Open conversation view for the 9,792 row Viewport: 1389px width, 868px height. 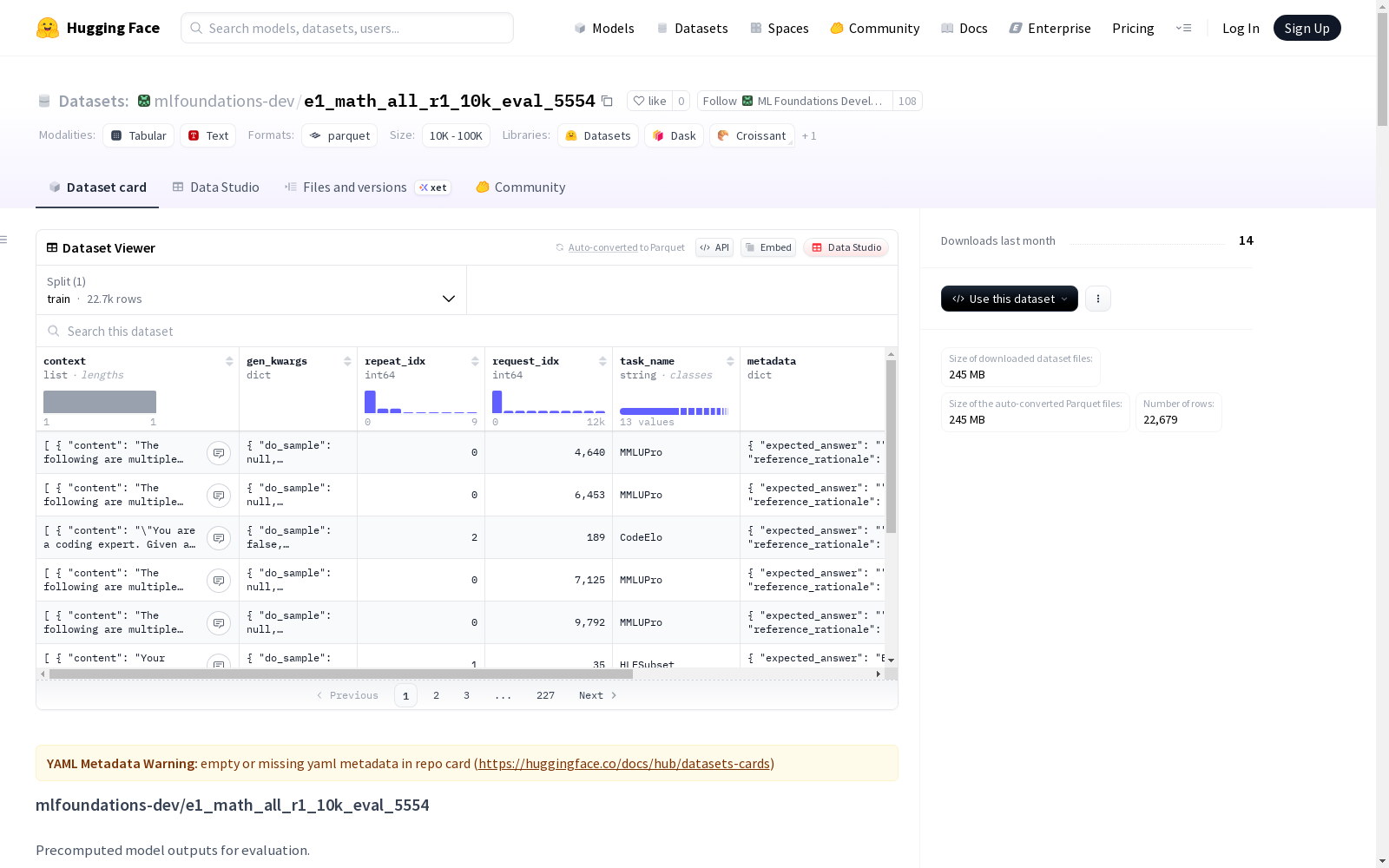click(x=219, y=623)
